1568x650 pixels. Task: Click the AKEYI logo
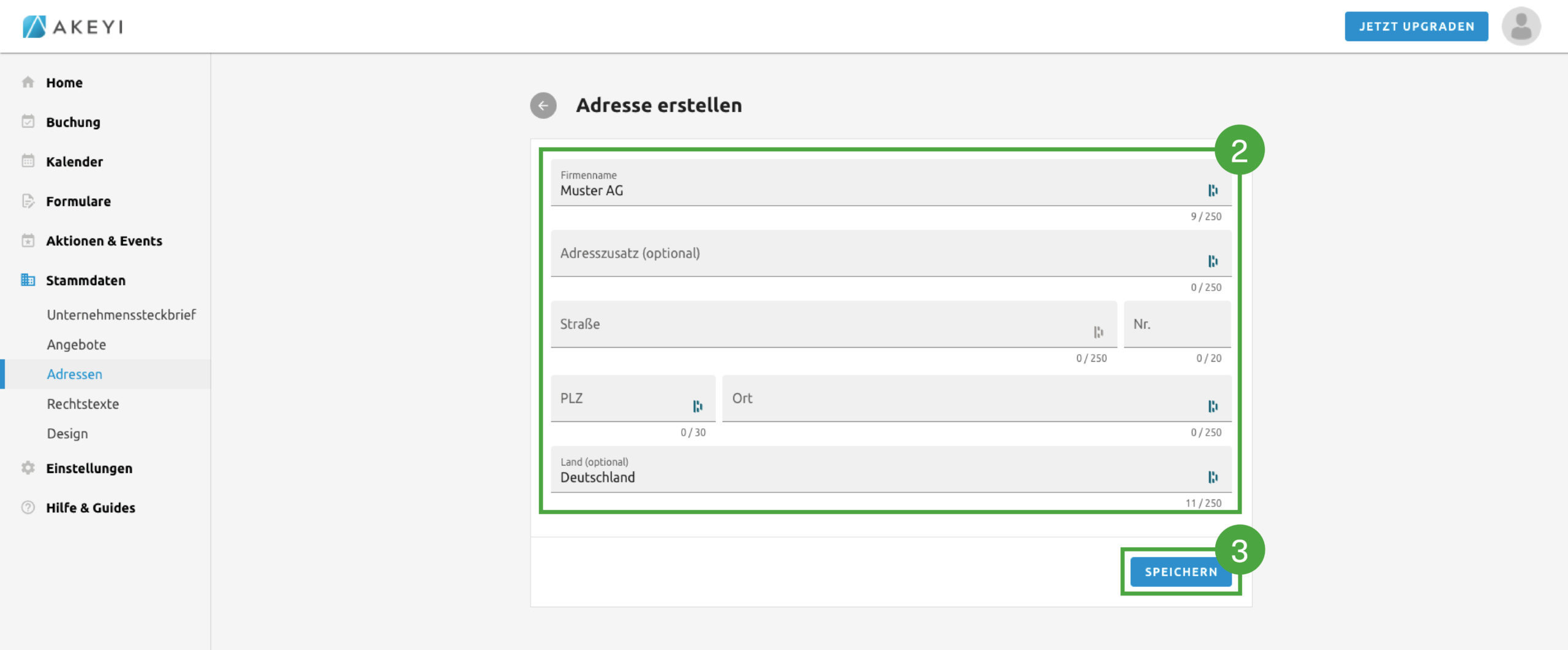[73, 26]
